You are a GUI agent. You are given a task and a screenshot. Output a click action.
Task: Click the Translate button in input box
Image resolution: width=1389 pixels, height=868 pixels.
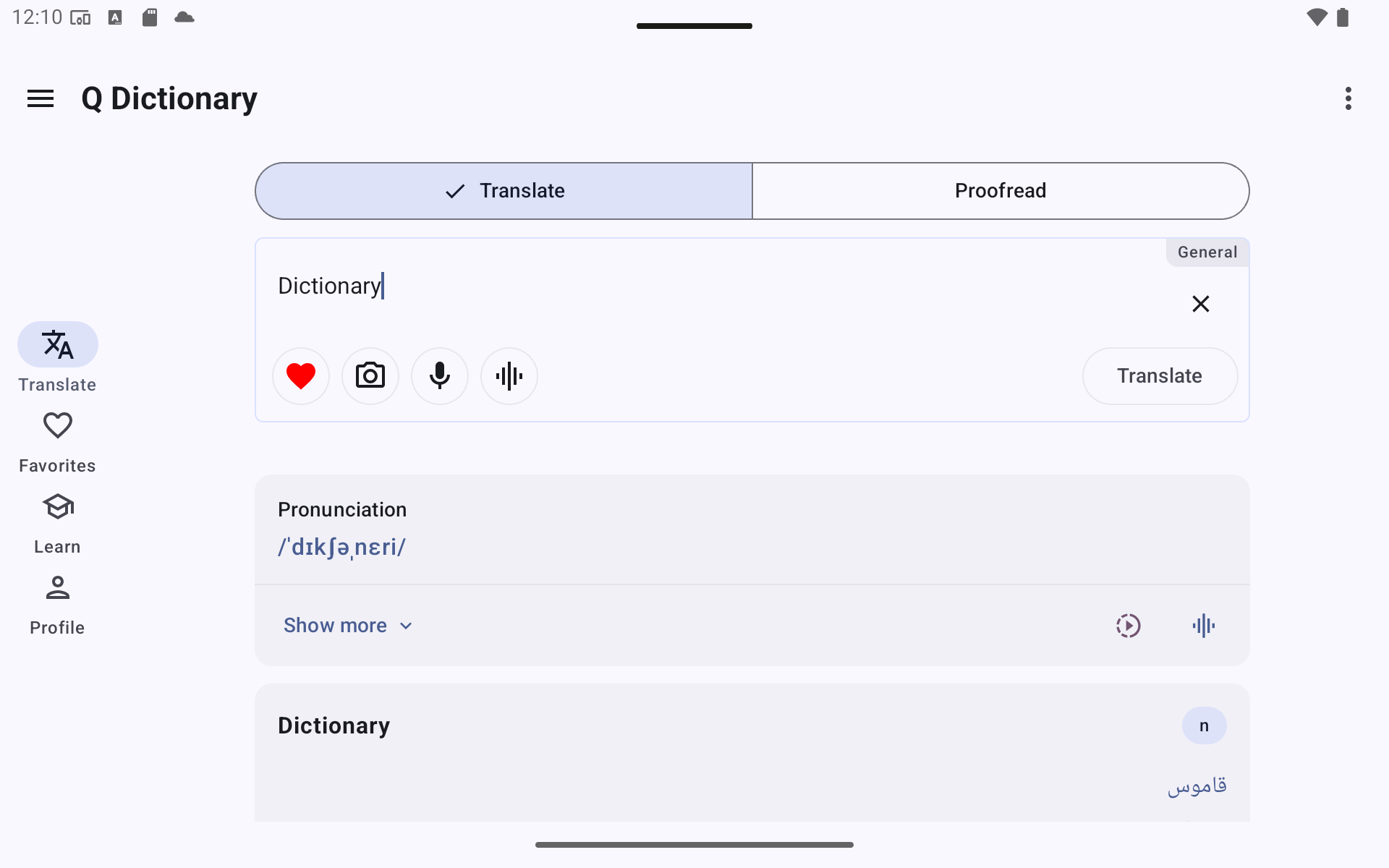(1160, 376)
